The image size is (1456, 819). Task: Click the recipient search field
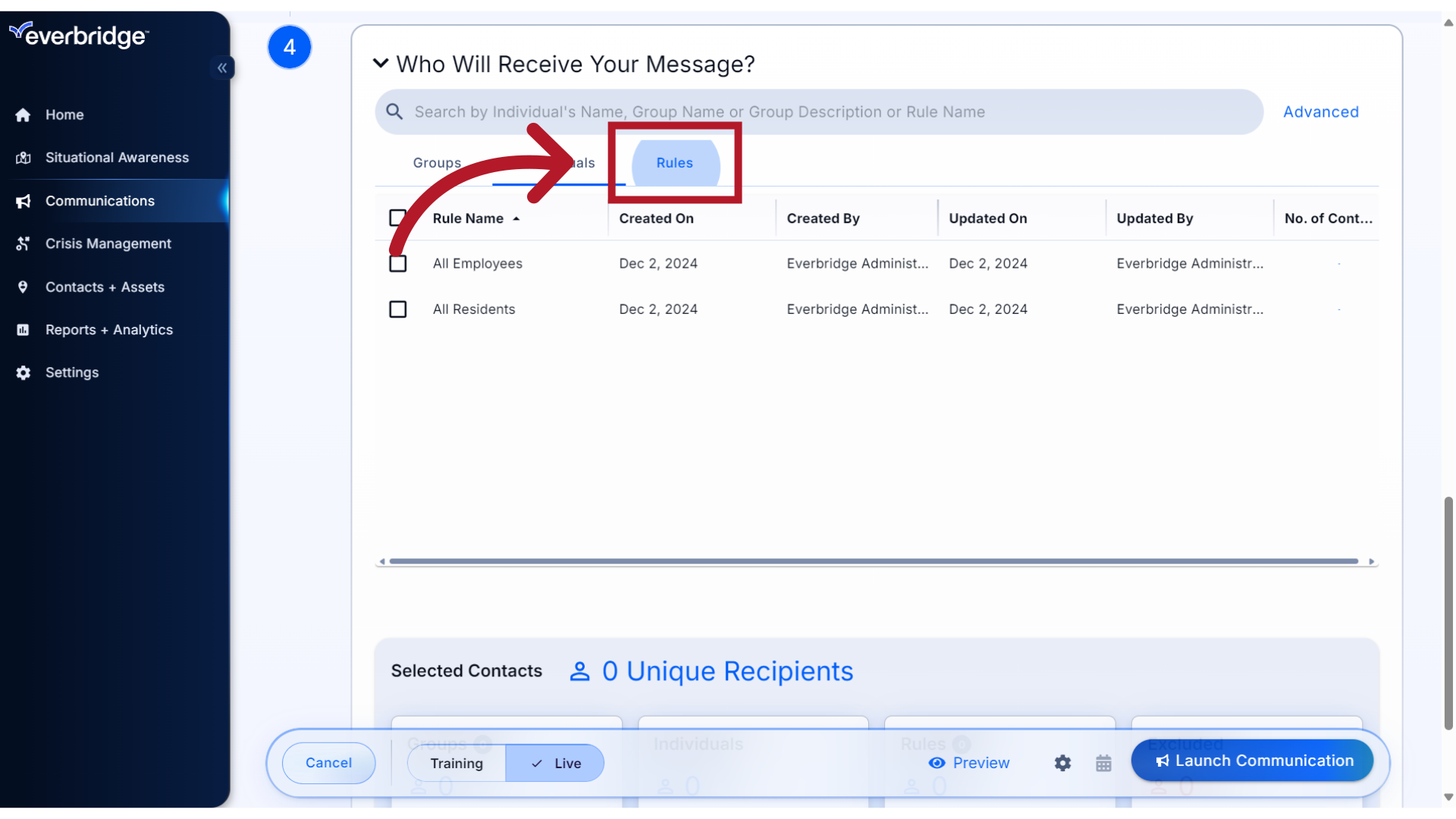758,111
